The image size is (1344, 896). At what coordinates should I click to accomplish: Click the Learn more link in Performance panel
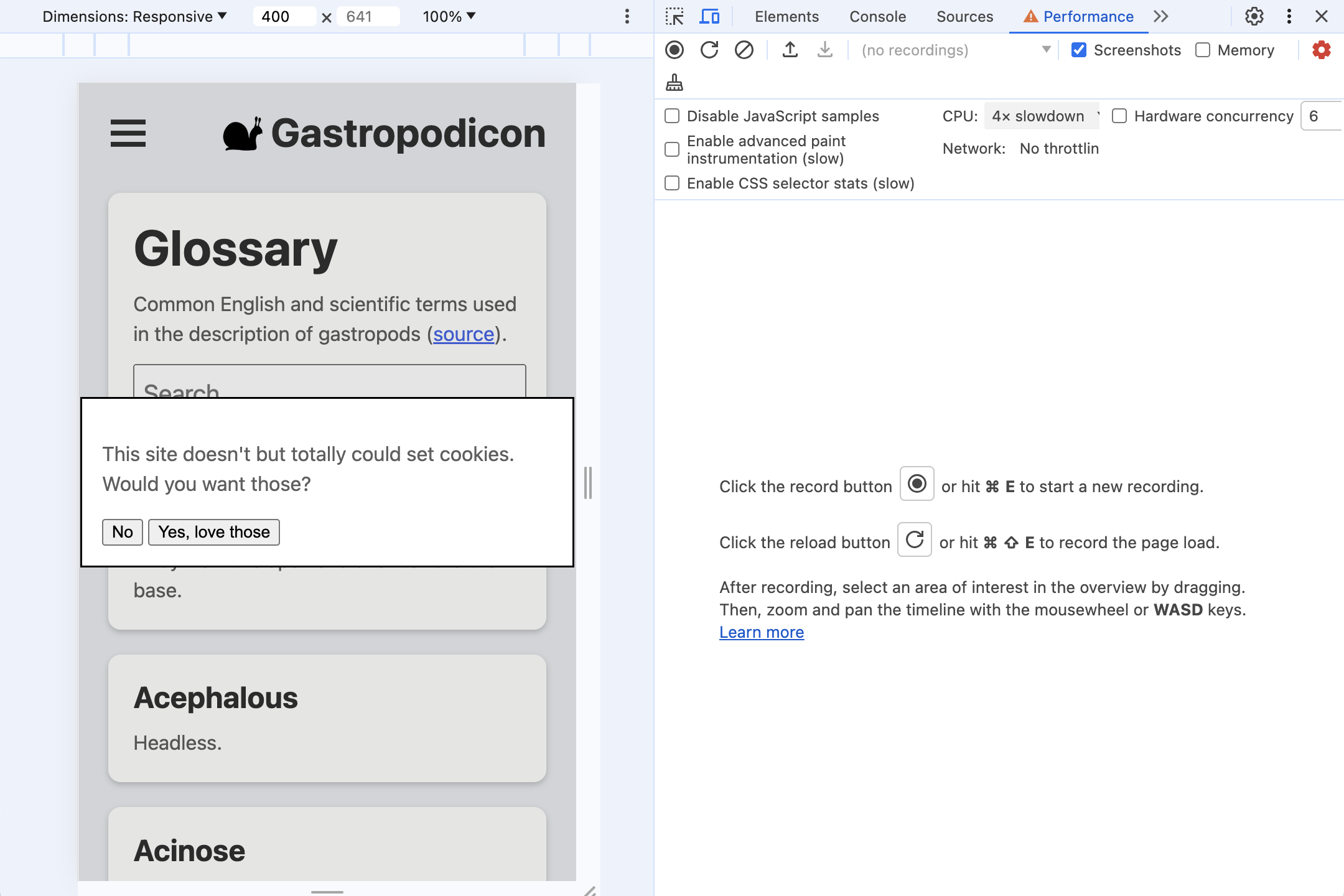762,631
